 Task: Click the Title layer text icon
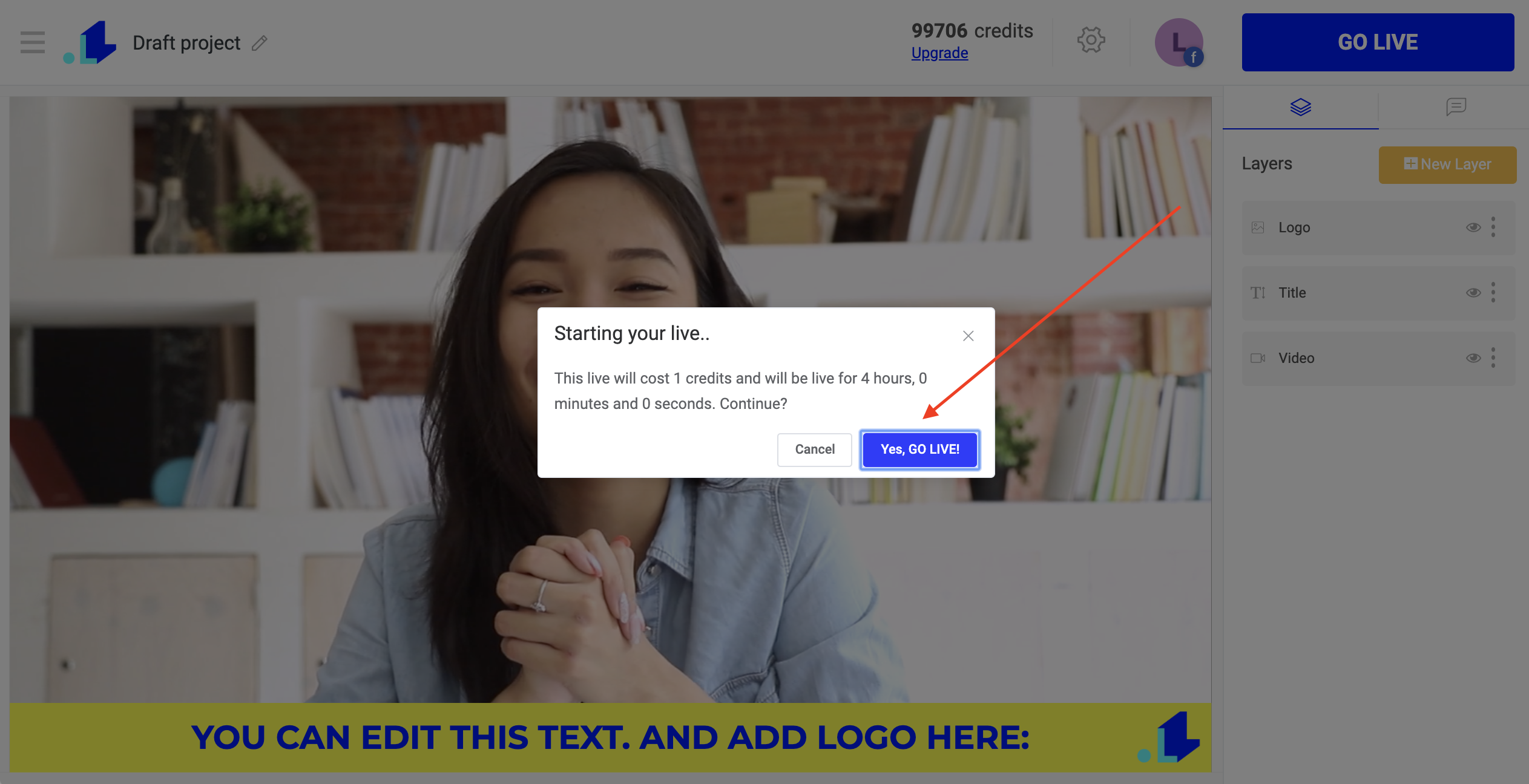1258,292
